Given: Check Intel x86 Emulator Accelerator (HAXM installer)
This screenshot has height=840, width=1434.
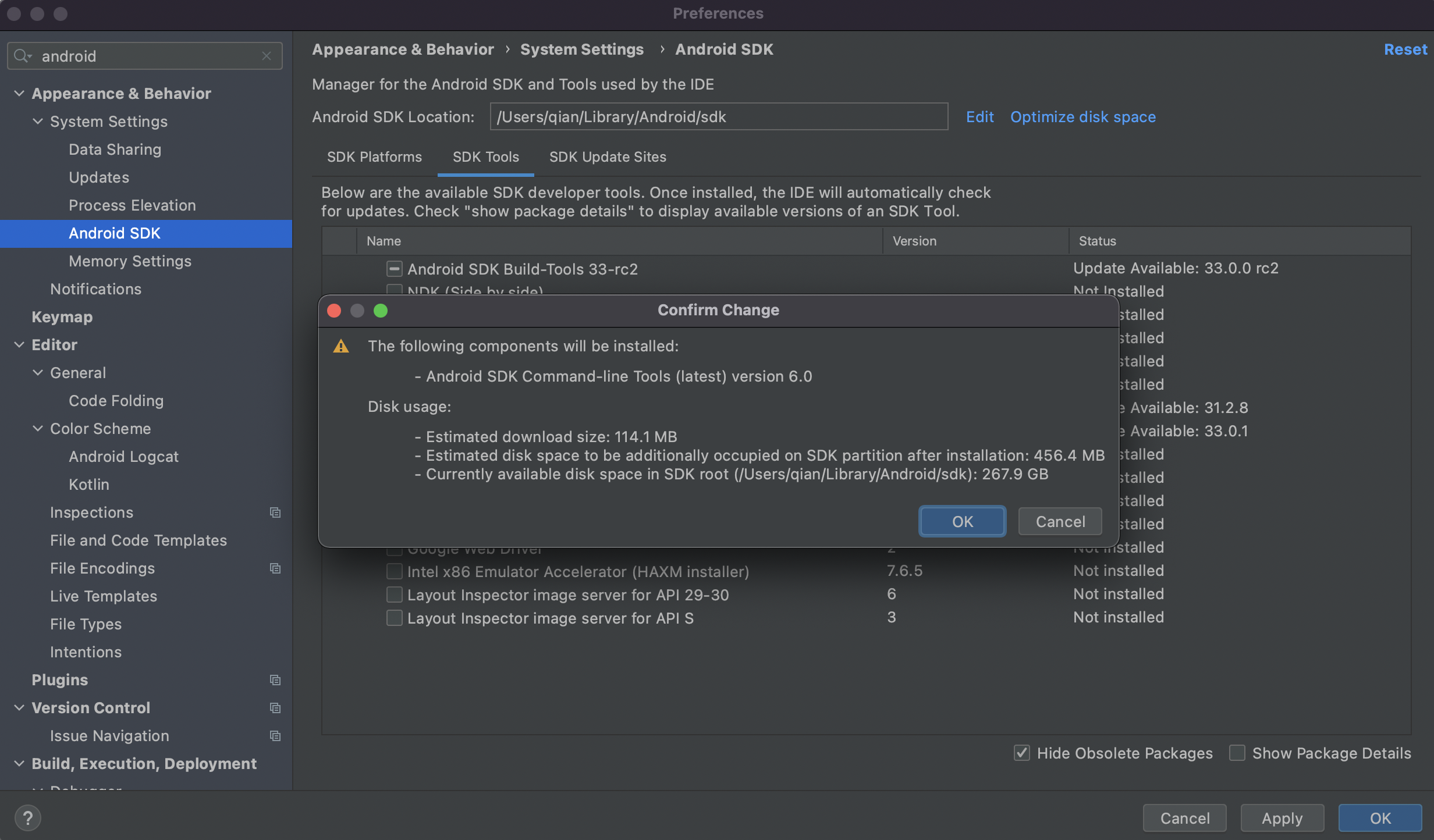Looking at the screenshot, I should tap(394, 571).
